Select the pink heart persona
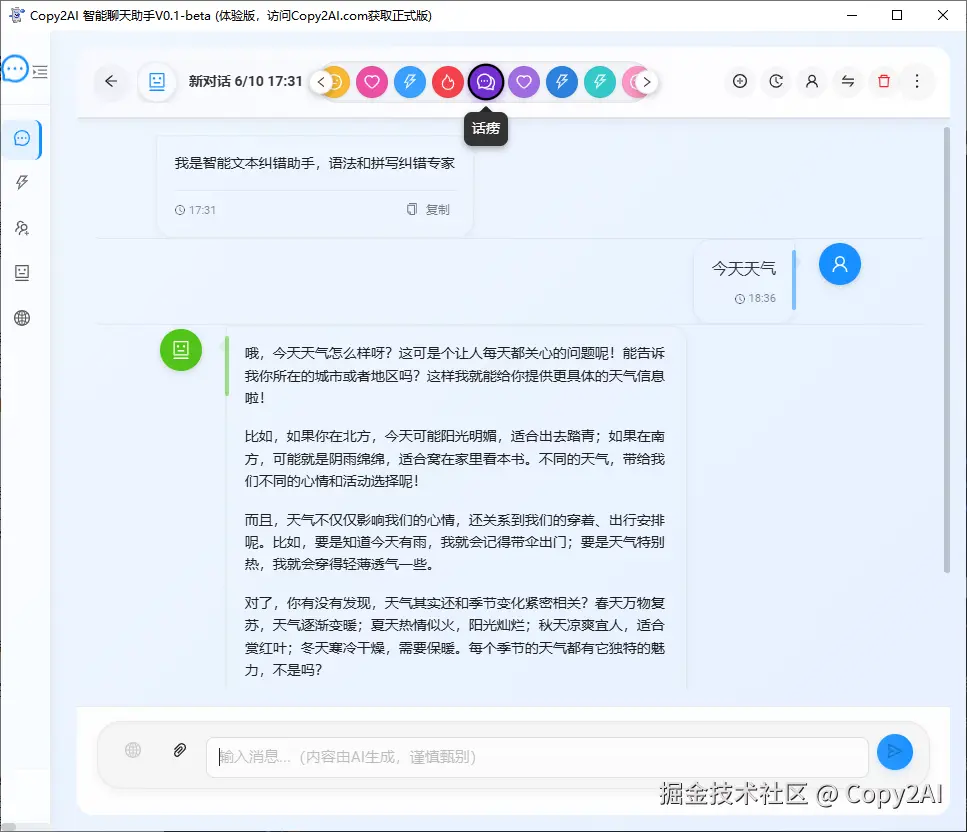The width and height of the screenshot is (967, 832). point(372,82)
